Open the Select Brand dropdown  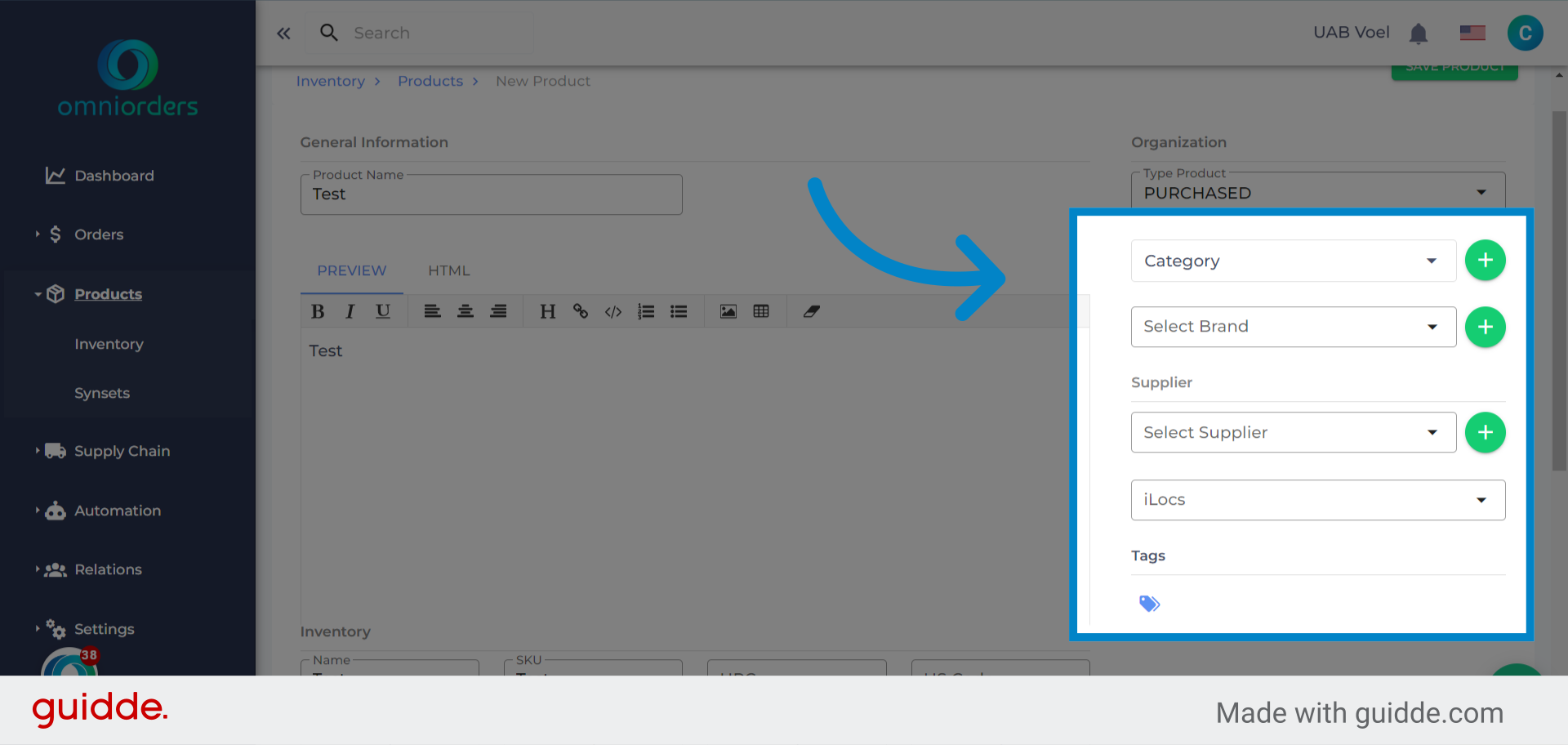click(1294, 327)
